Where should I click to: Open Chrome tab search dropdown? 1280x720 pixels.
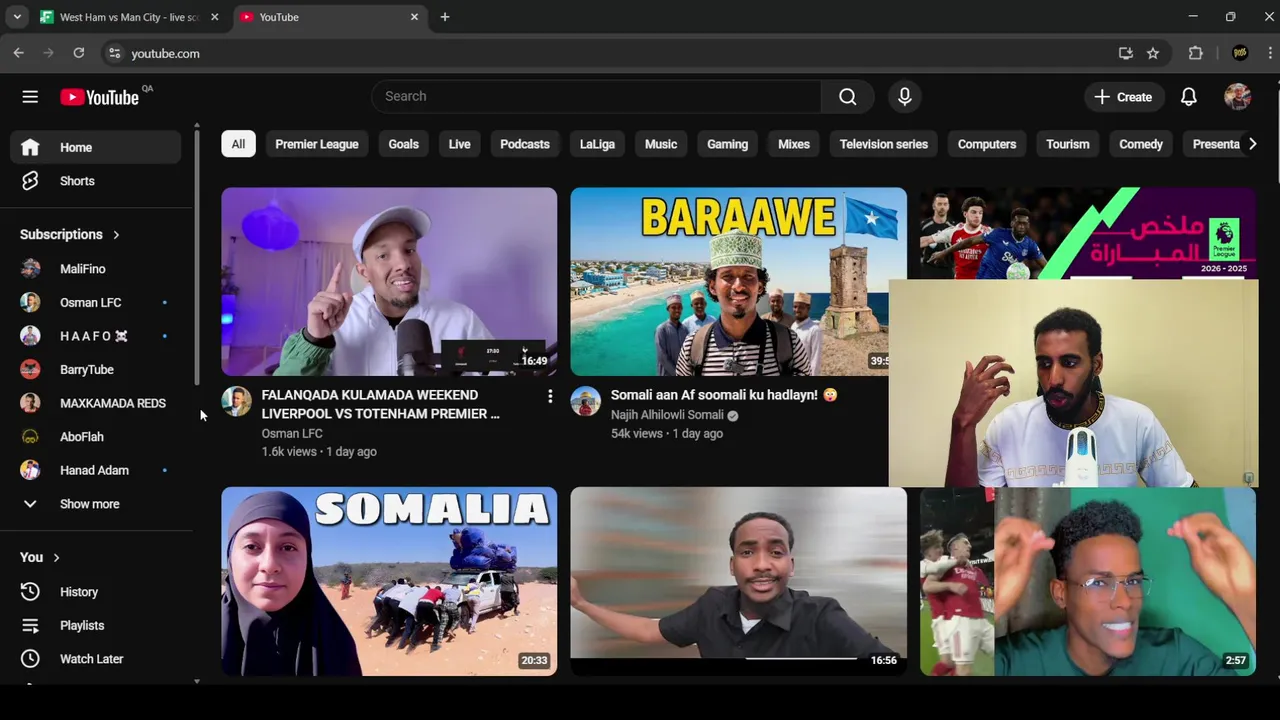pos(17,17)
